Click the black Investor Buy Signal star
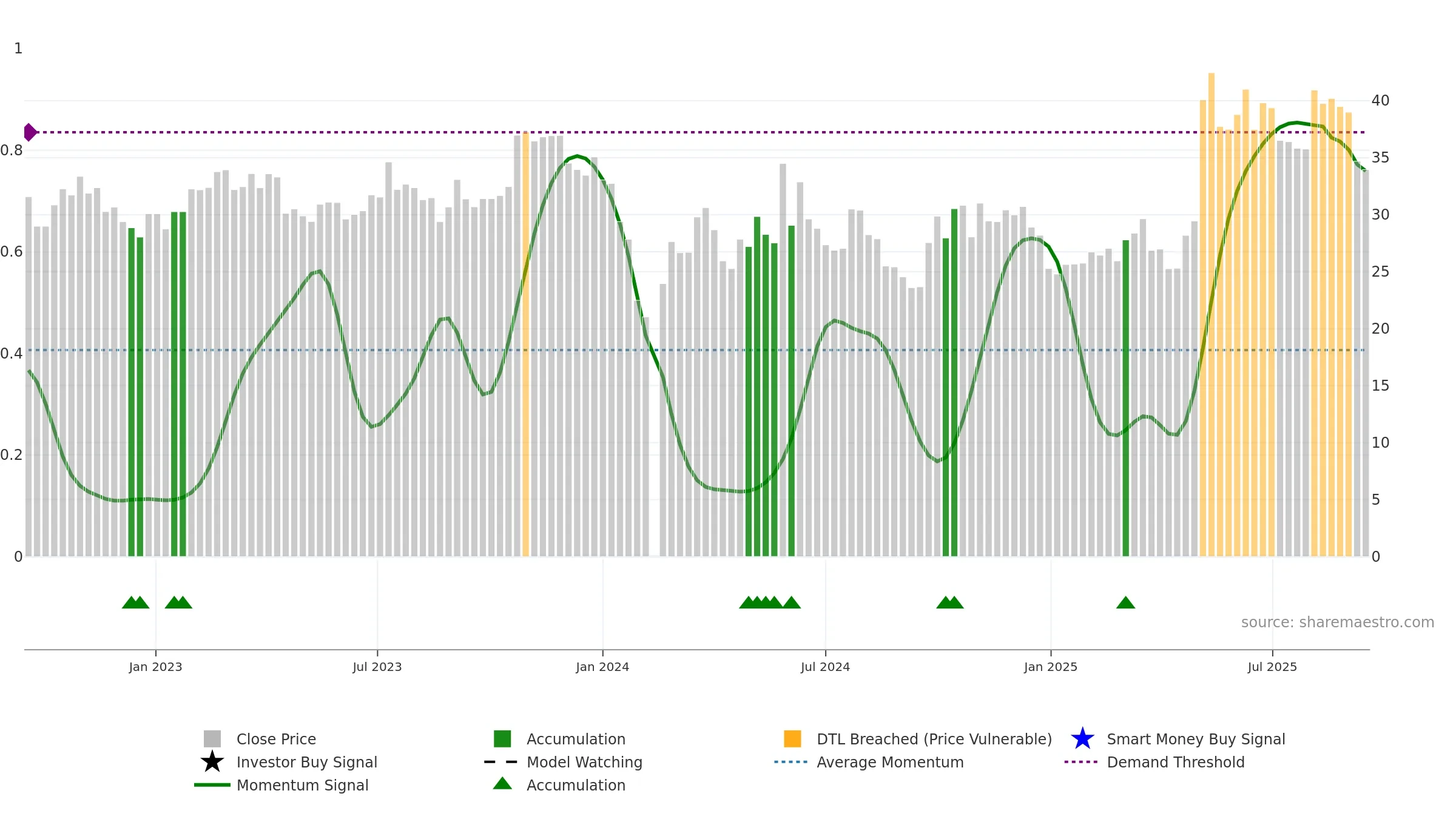Viewport: 1456px width, 819px height. (x=212, y=762)
